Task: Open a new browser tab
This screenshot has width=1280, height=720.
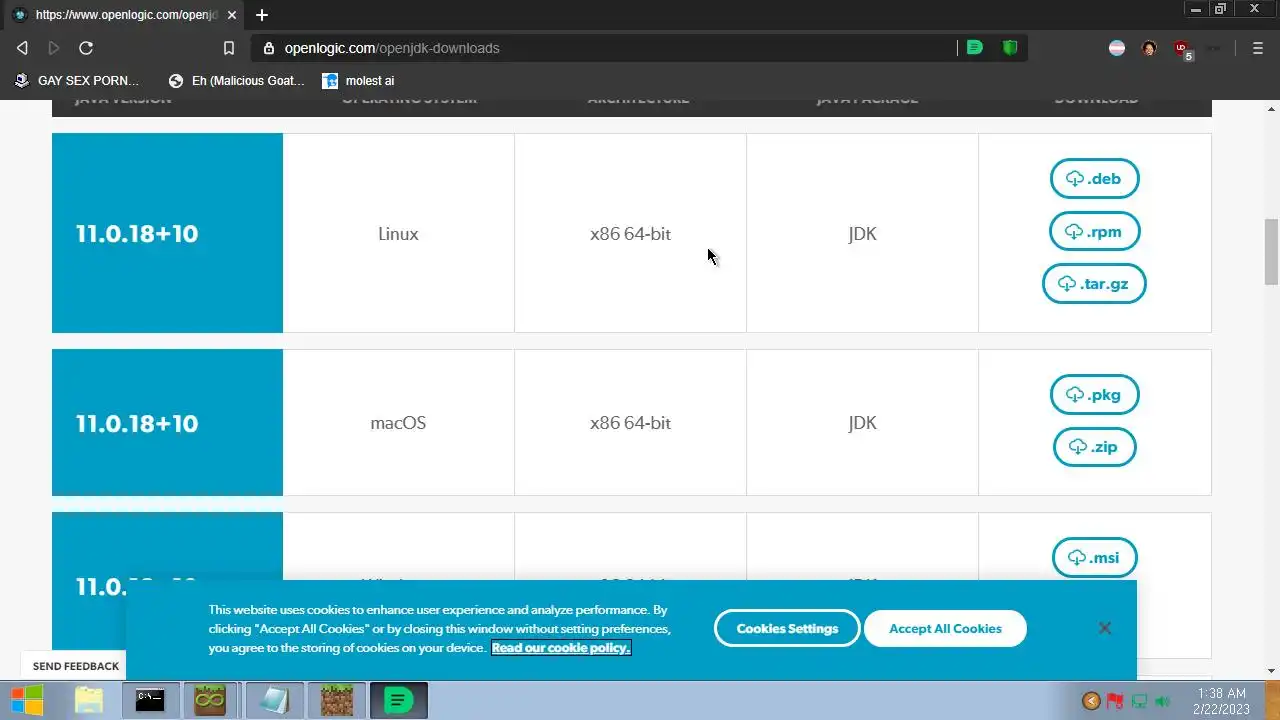Action: [x=262, y=15]
